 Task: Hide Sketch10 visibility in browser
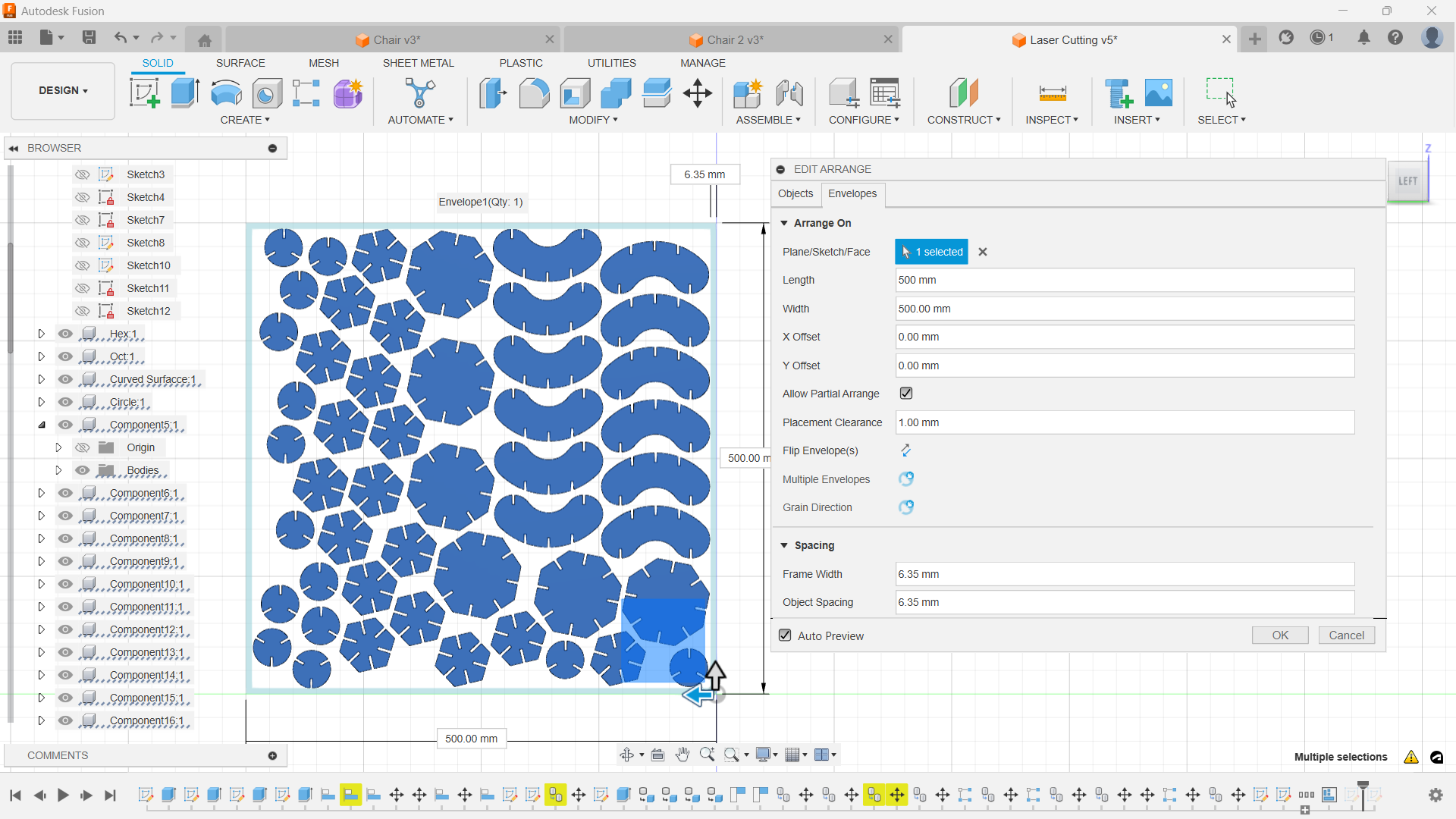82,265
